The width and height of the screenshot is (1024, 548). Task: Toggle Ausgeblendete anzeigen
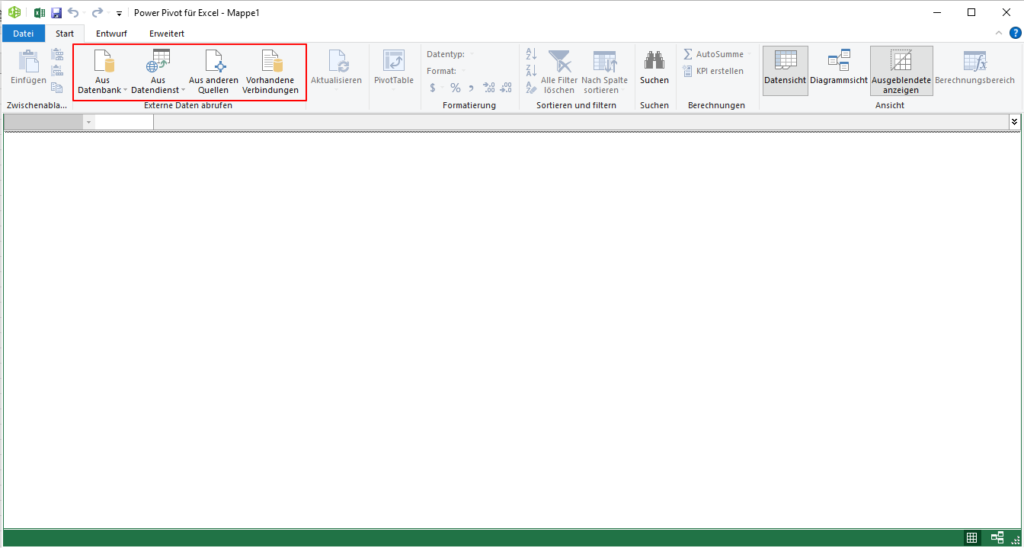[x=901, y=71]
